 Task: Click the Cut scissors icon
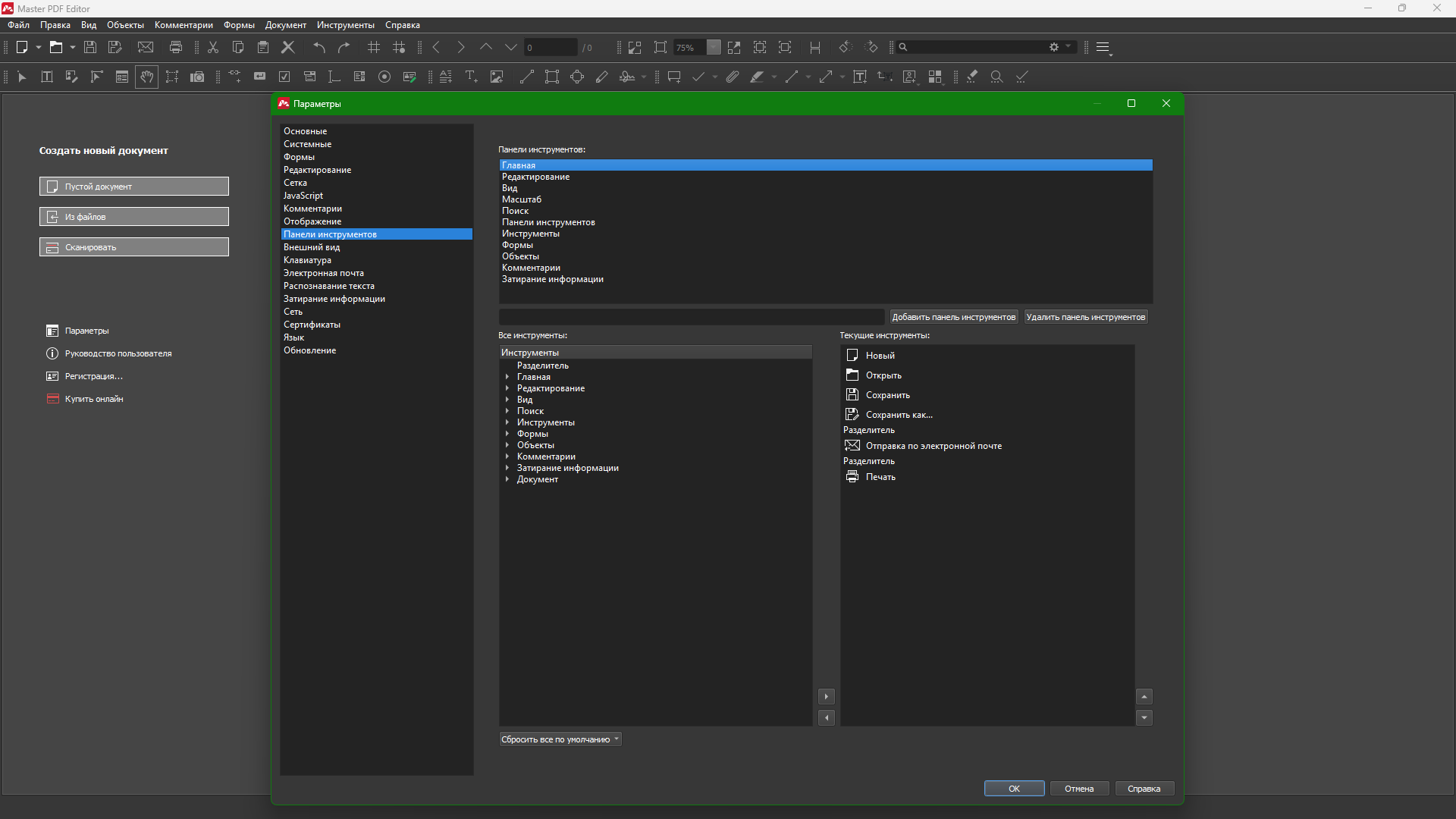(213, 47)
